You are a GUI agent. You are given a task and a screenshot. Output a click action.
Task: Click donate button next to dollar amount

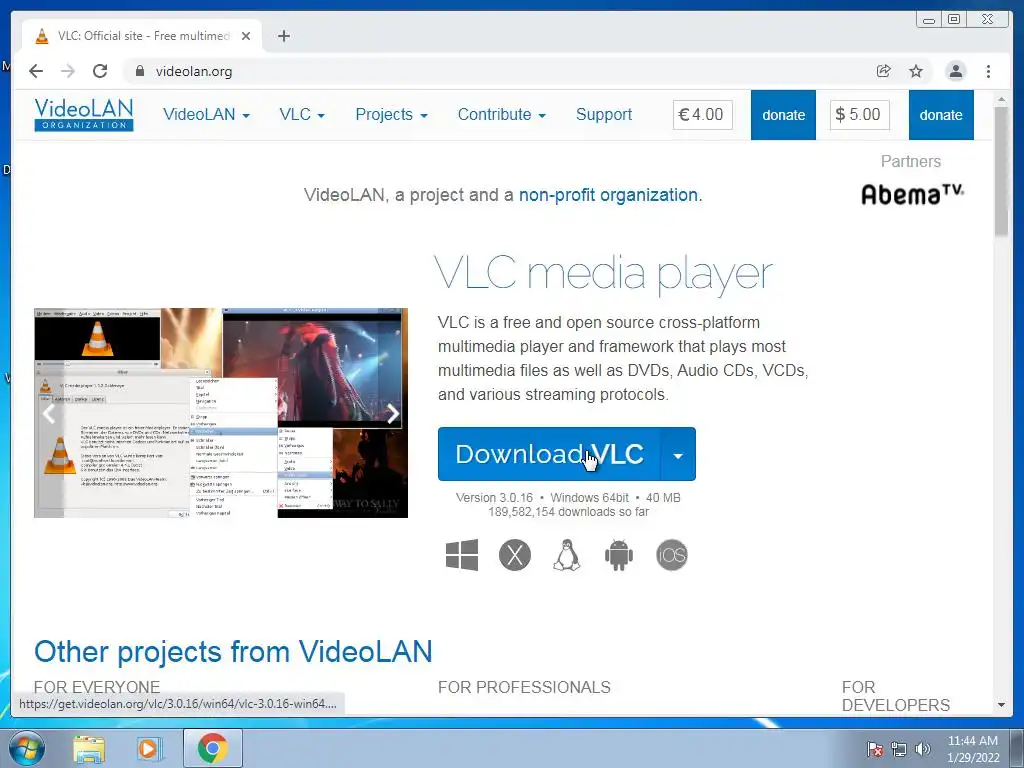(x=941, y=115)
